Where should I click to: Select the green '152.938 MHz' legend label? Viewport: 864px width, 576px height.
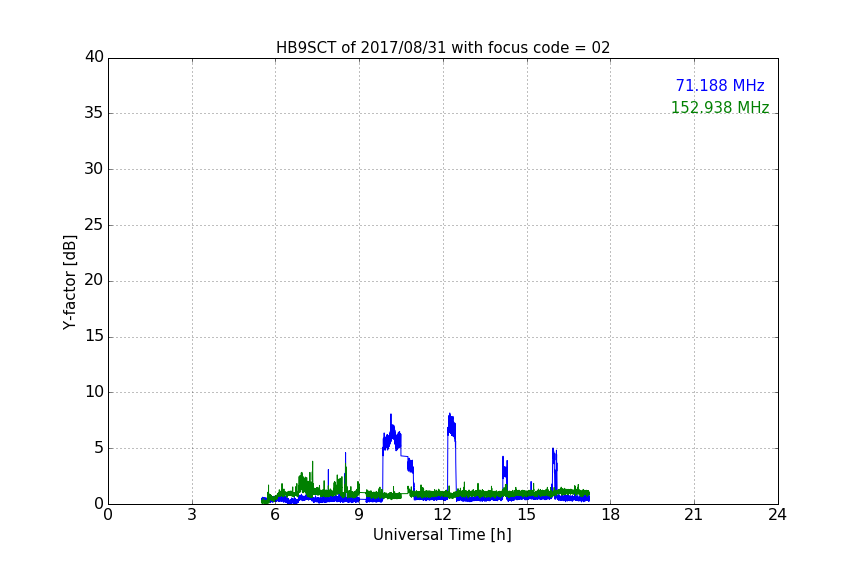click(x=720, y=107)
